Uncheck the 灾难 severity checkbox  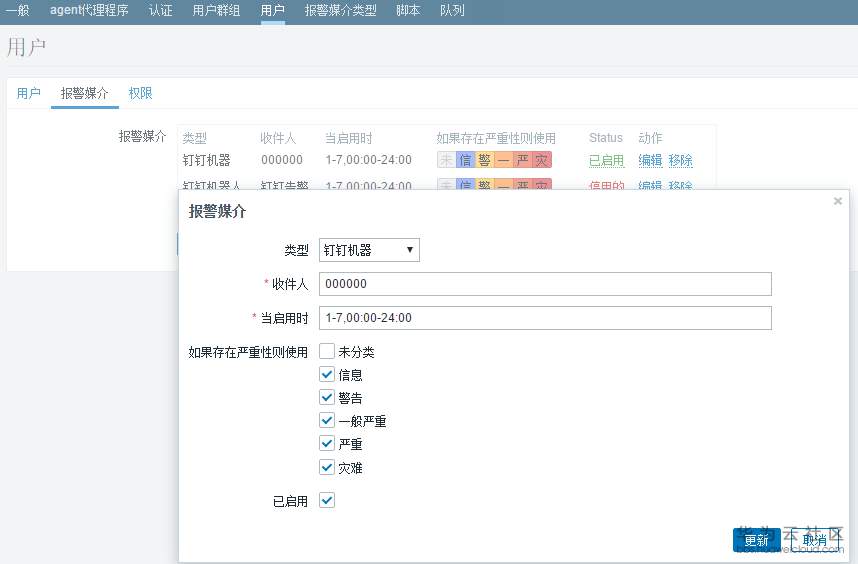pyautogui.click(x=327, y=467)
